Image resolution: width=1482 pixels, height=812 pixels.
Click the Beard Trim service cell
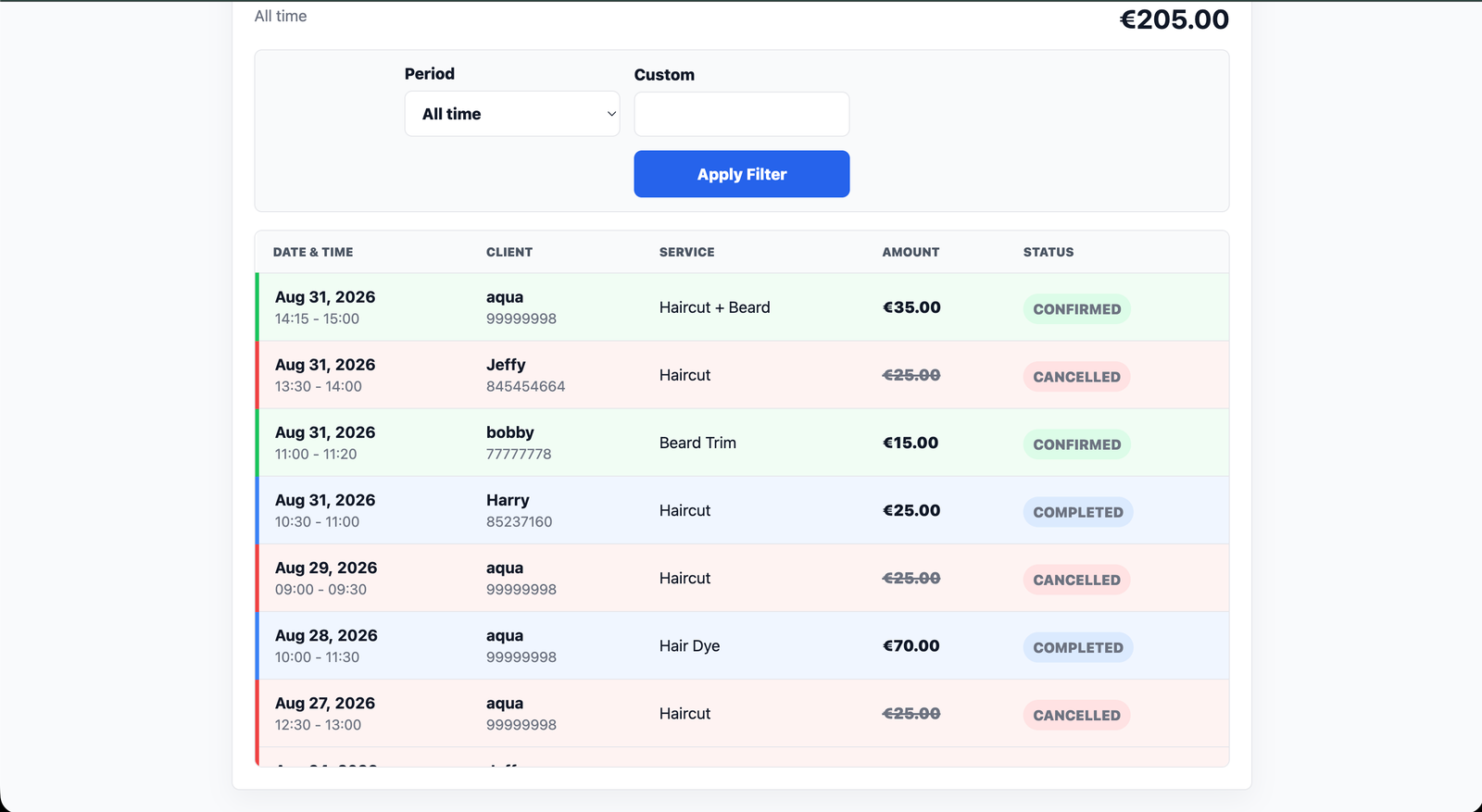tap(698, 443)
